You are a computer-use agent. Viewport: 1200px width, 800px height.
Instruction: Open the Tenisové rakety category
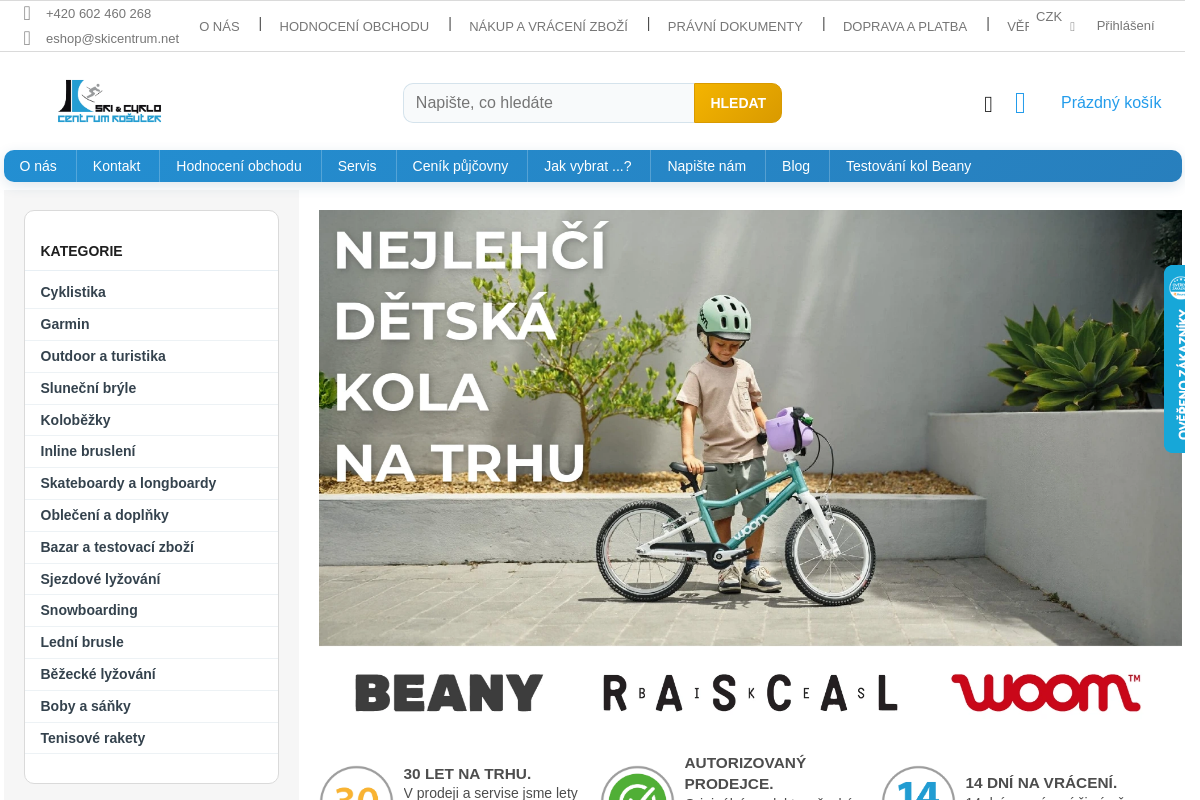151,738
